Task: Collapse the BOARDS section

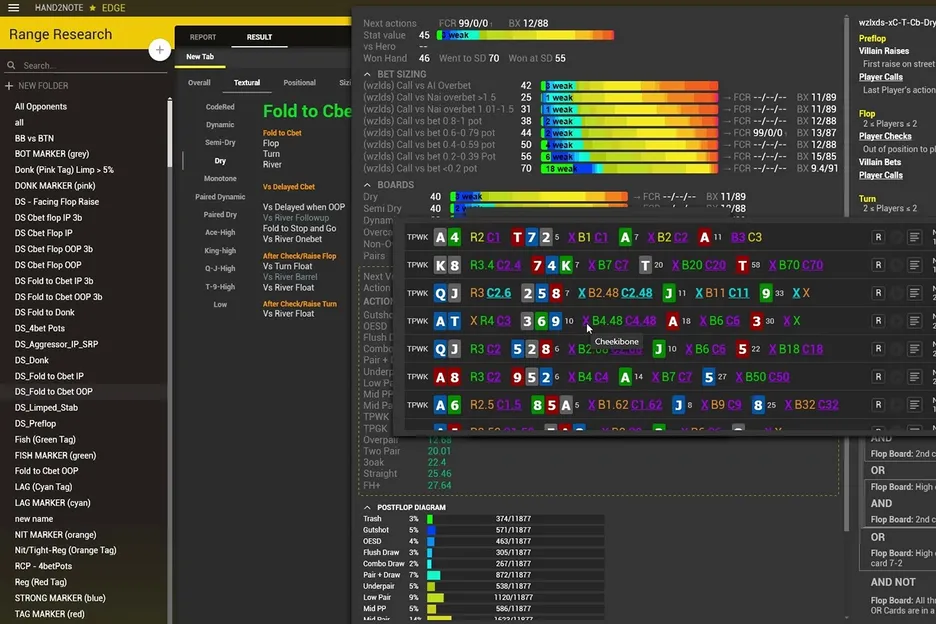Action: [x=367, y=184]
